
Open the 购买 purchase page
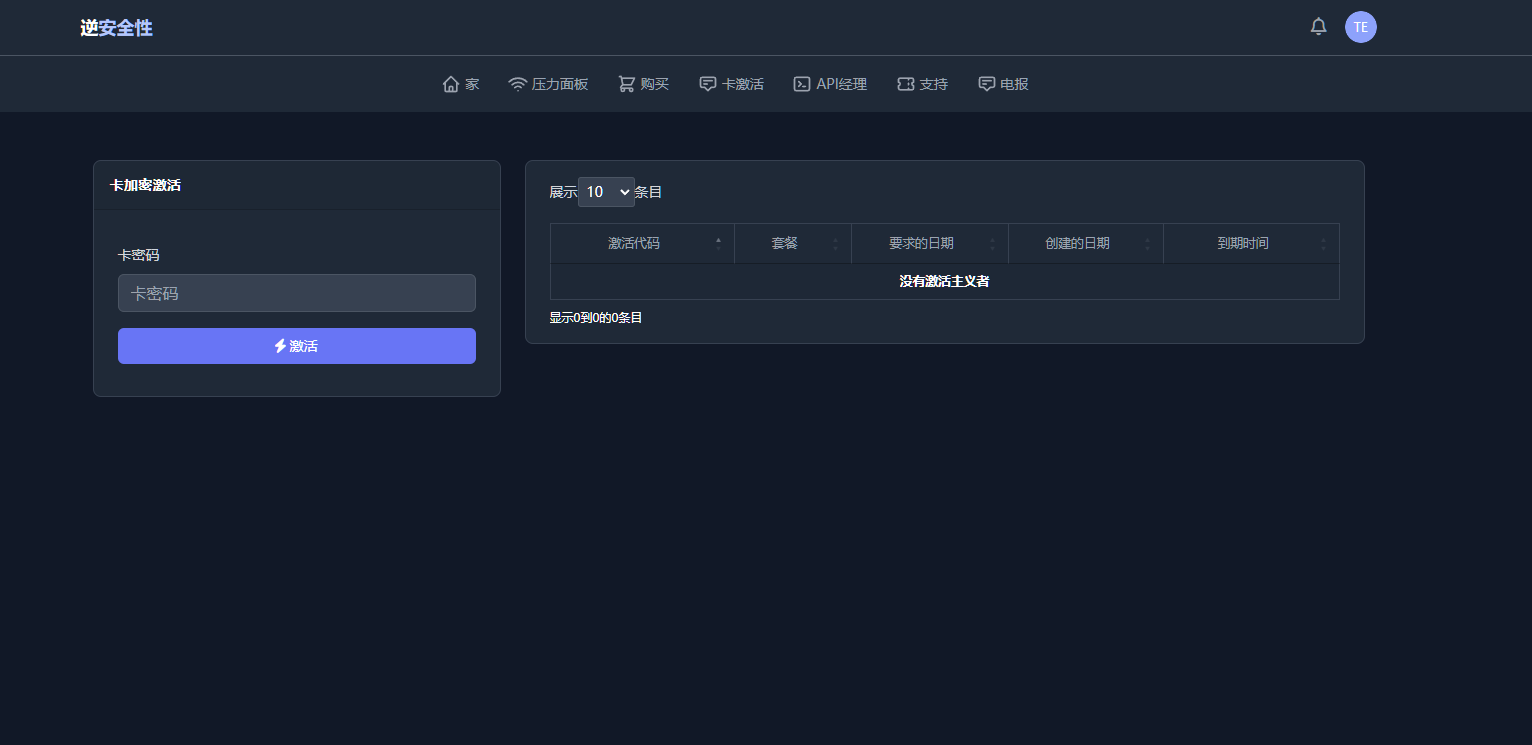(x=643, y=84)
